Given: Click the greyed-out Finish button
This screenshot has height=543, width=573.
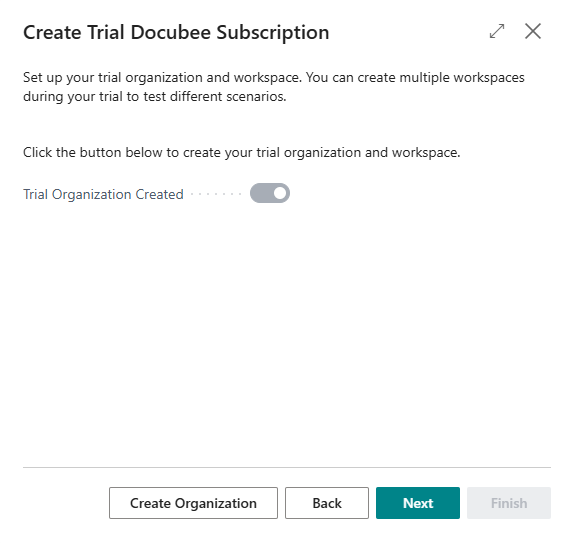Looking at the screenshot, I should pos(509,503).
